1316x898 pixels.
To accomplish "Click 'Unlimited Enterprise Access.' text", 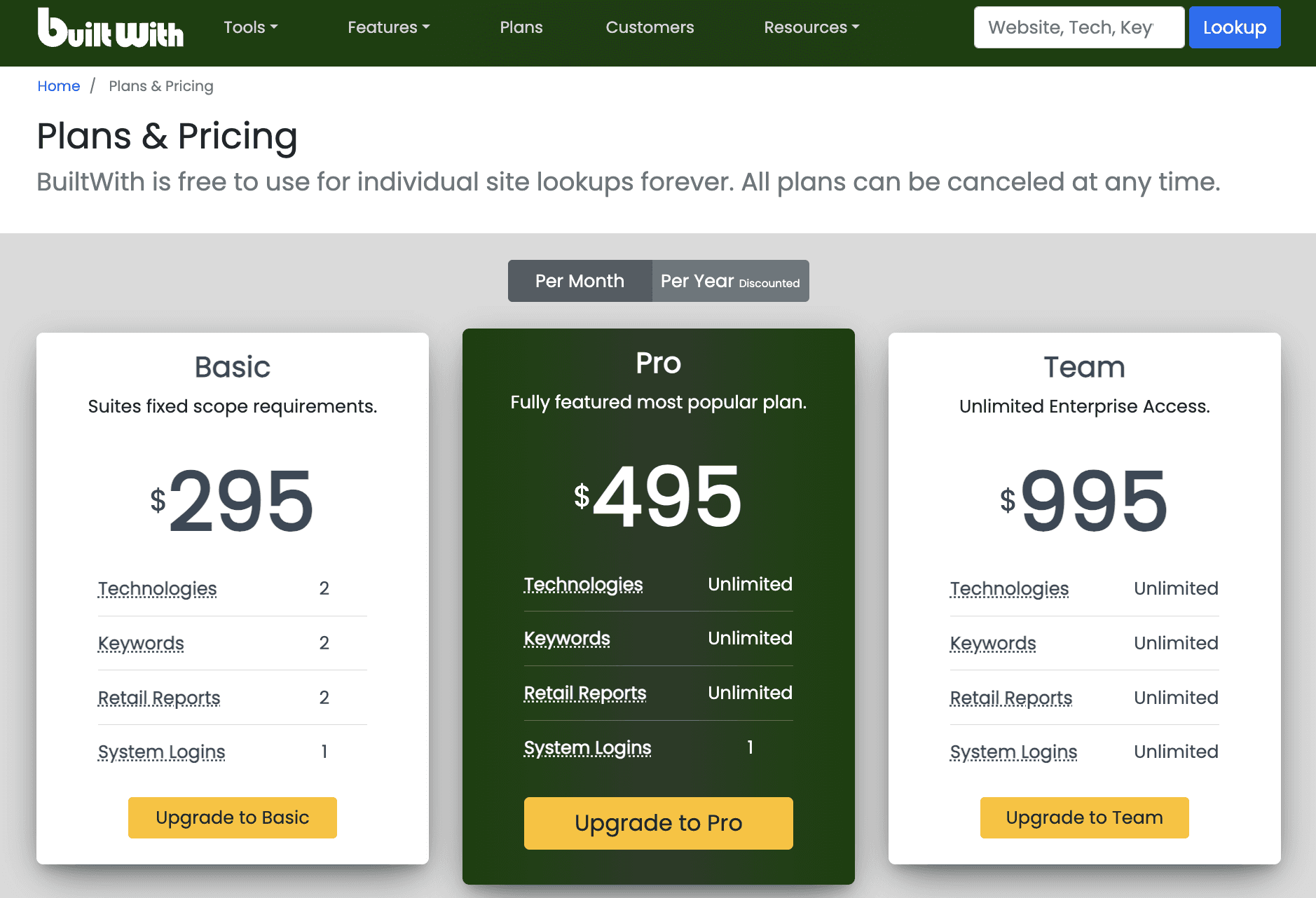I will tap(1085, 406).
